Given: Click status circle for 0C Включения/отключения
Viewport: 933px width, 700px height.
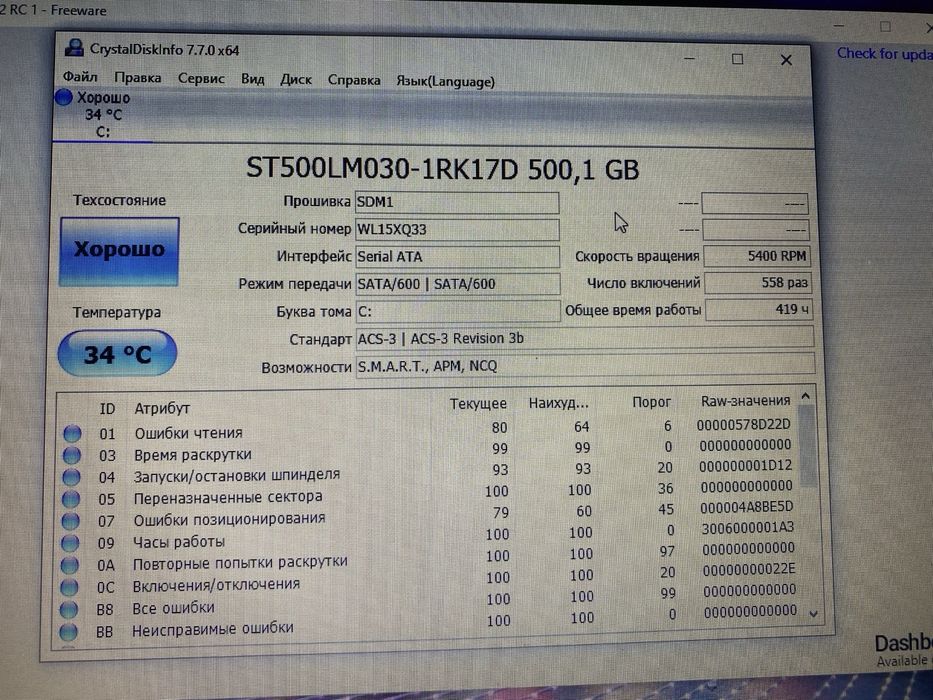Looking at the screenshot, I should pos(69,587).
